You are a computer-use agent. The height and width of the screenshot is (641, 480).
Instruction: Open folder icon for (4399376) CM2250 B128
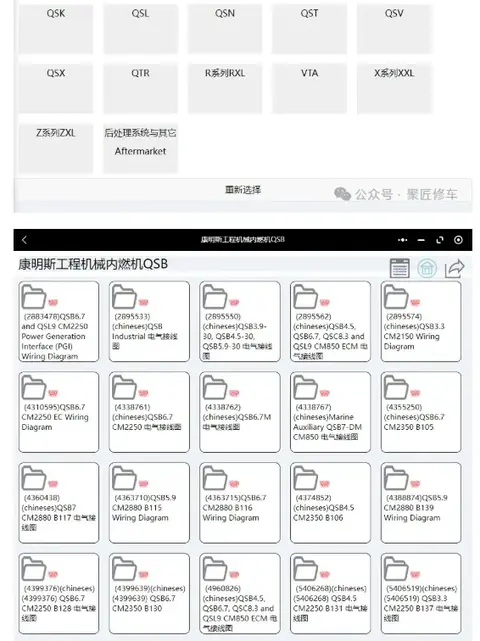click(x=34, y=569)
